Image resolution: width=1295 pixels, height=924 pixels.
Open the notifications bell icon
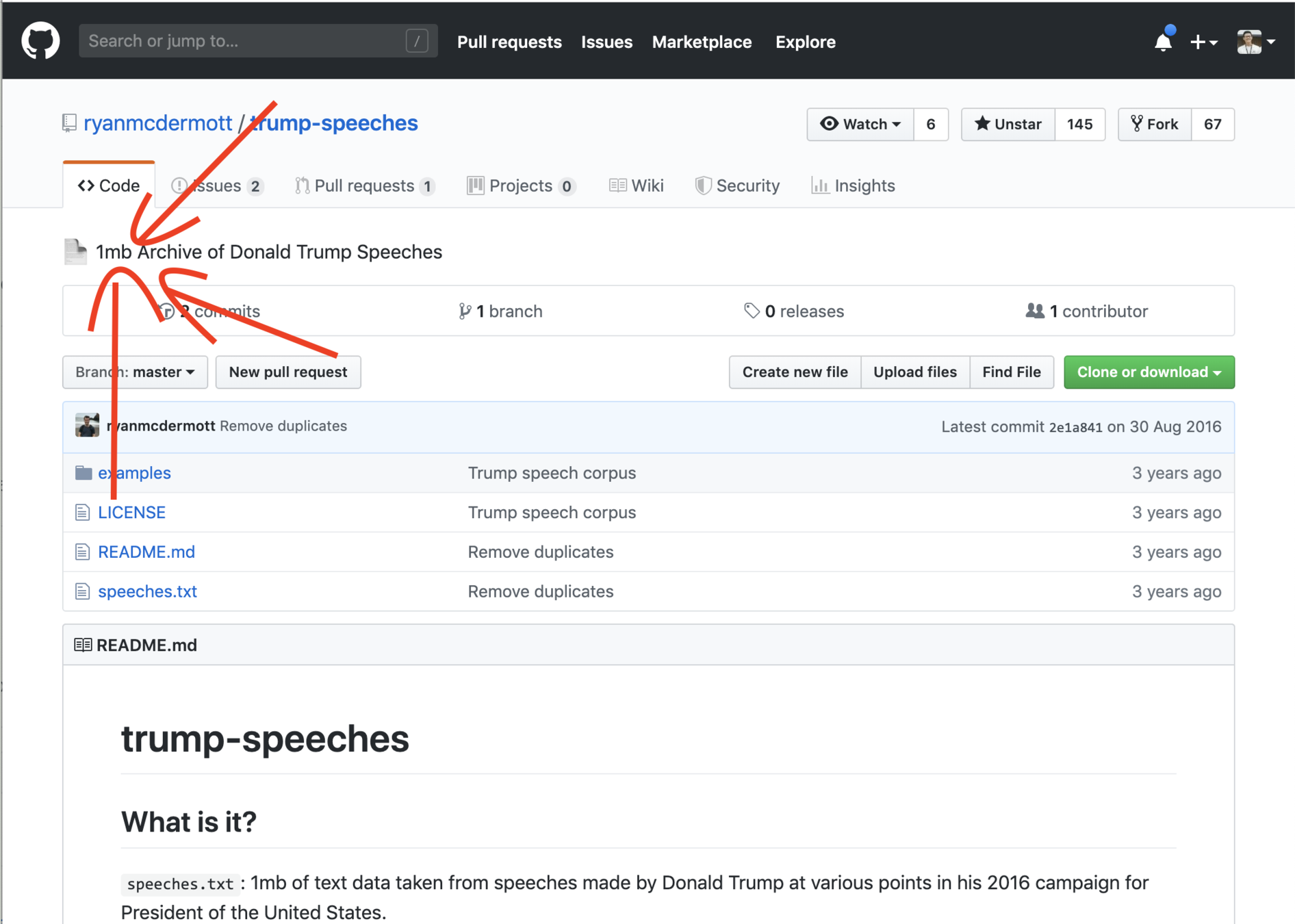tap(1163, 41)
